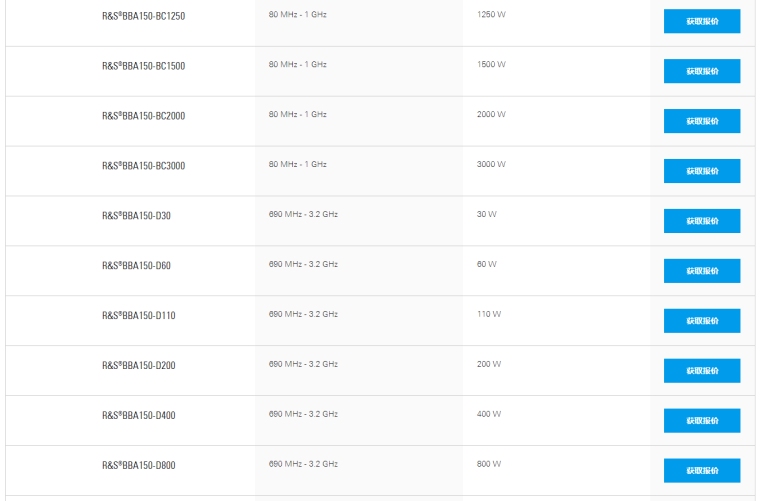
Task: Select the R&S BBA150-BC1500 model name
Action: coord(143,66)
